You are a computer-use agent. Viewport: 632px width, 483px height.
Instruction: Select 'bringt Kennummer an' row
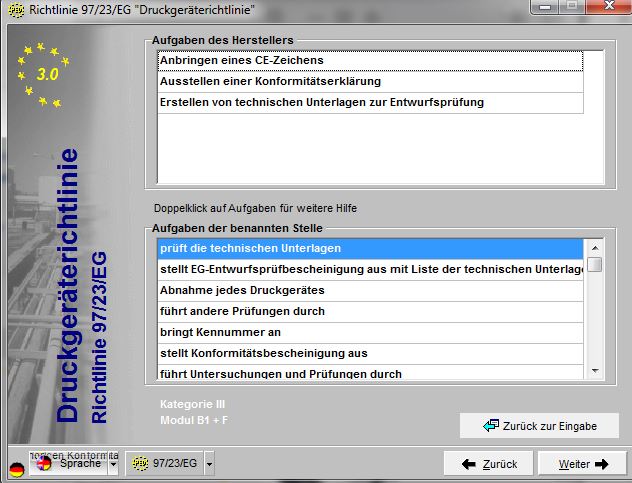(x=370, y=332)
